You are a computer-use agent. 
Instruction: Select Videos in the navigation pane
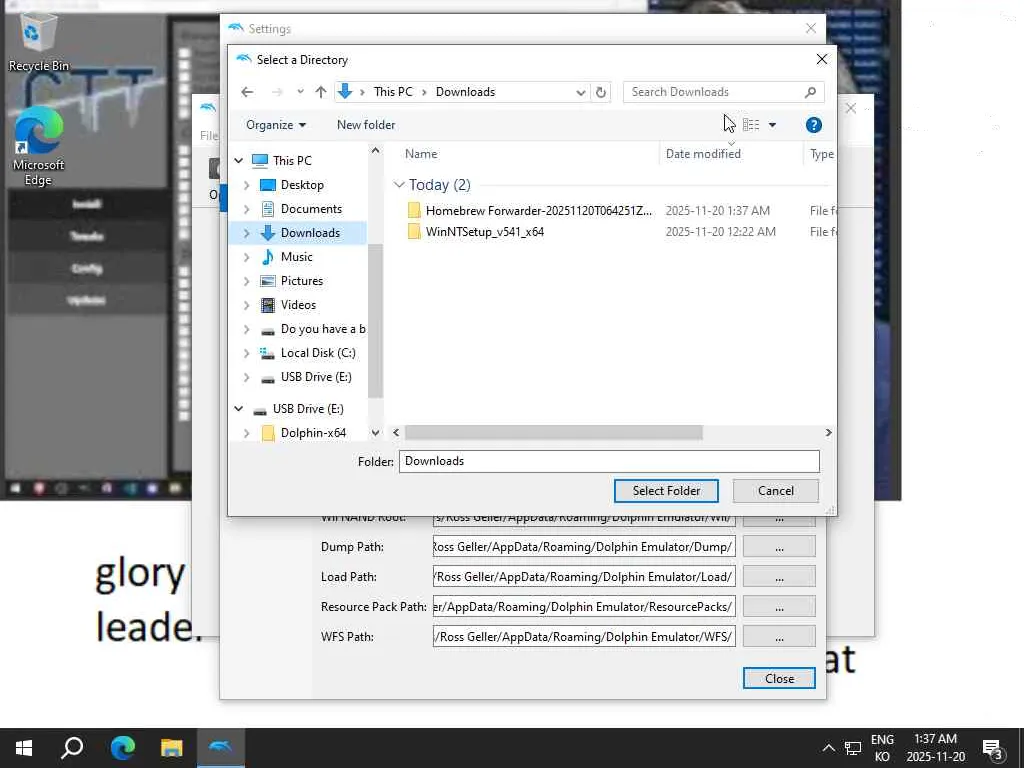(x=298, y=305)
